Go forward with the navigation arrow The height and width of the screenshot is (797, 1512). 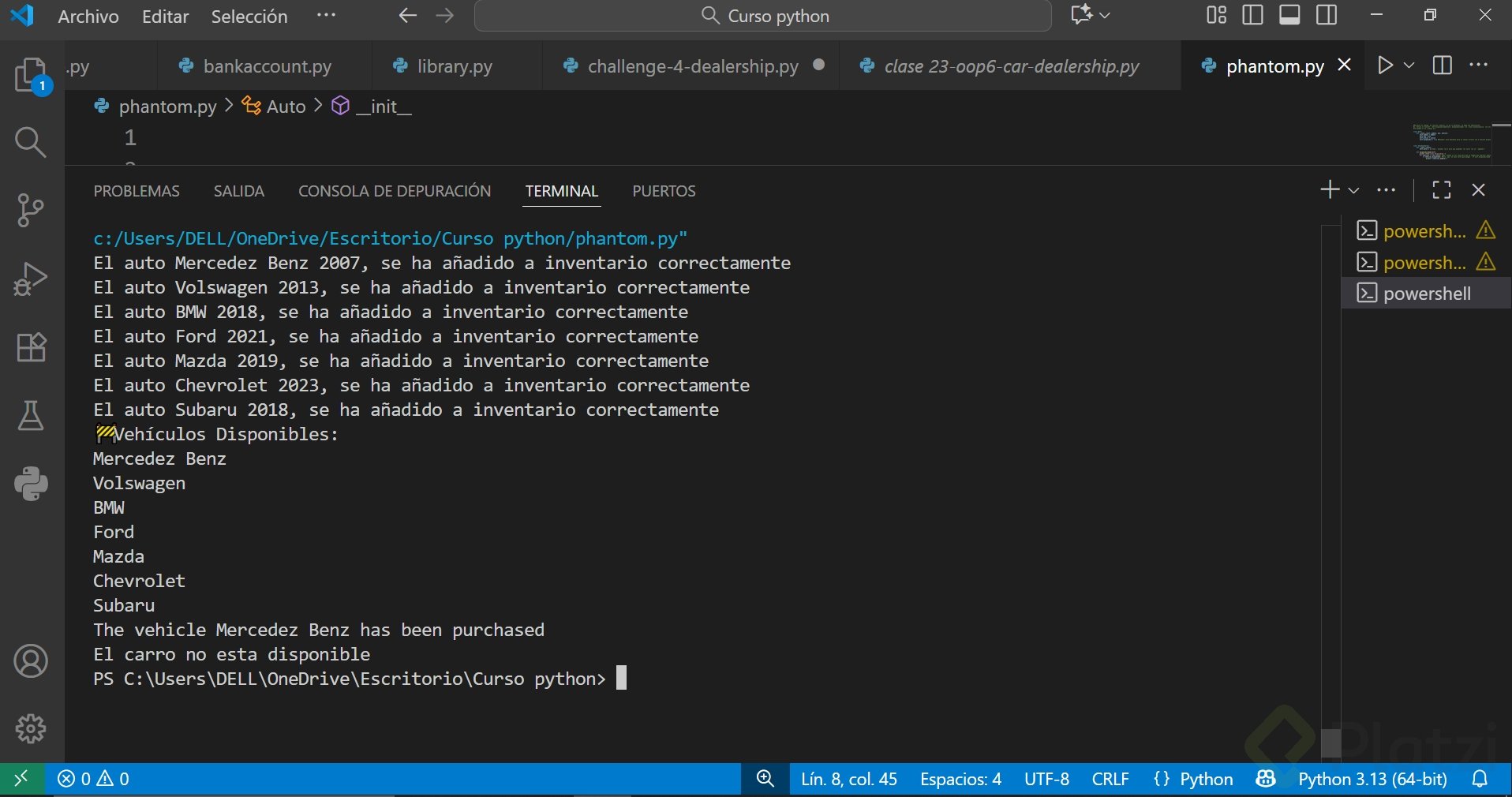pos(445,16)
